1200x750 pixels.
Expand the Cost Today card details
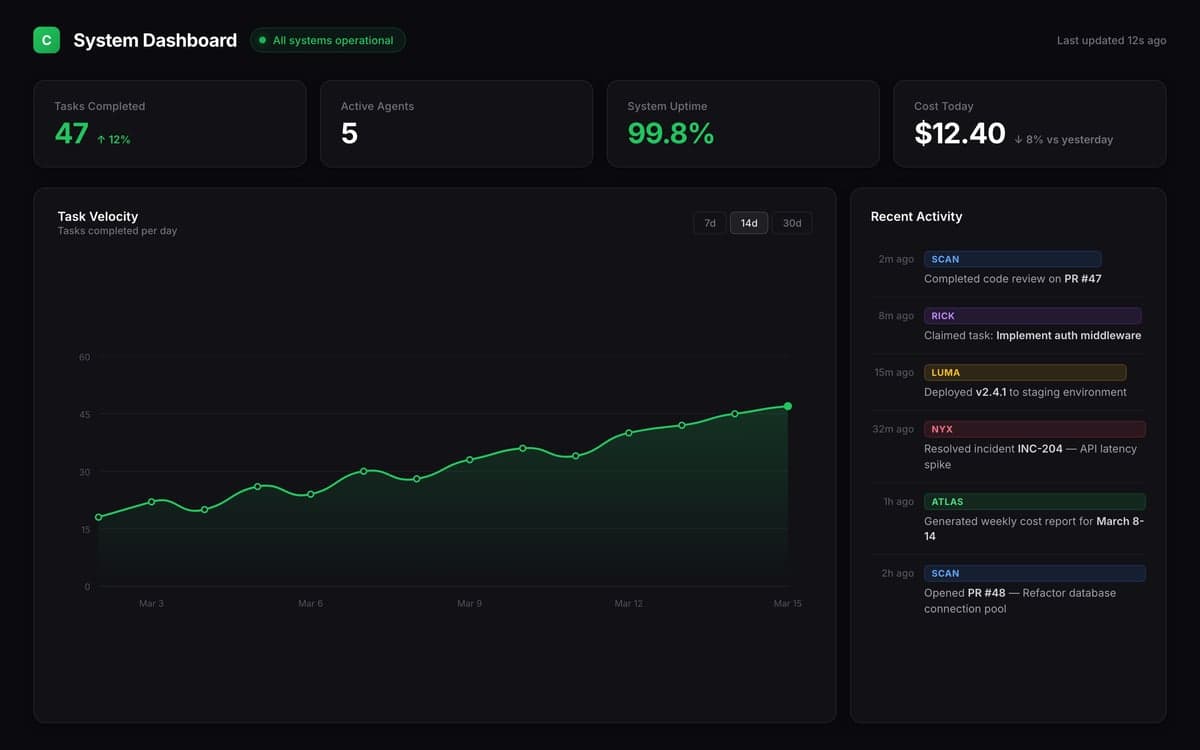tap(1029, 123)
